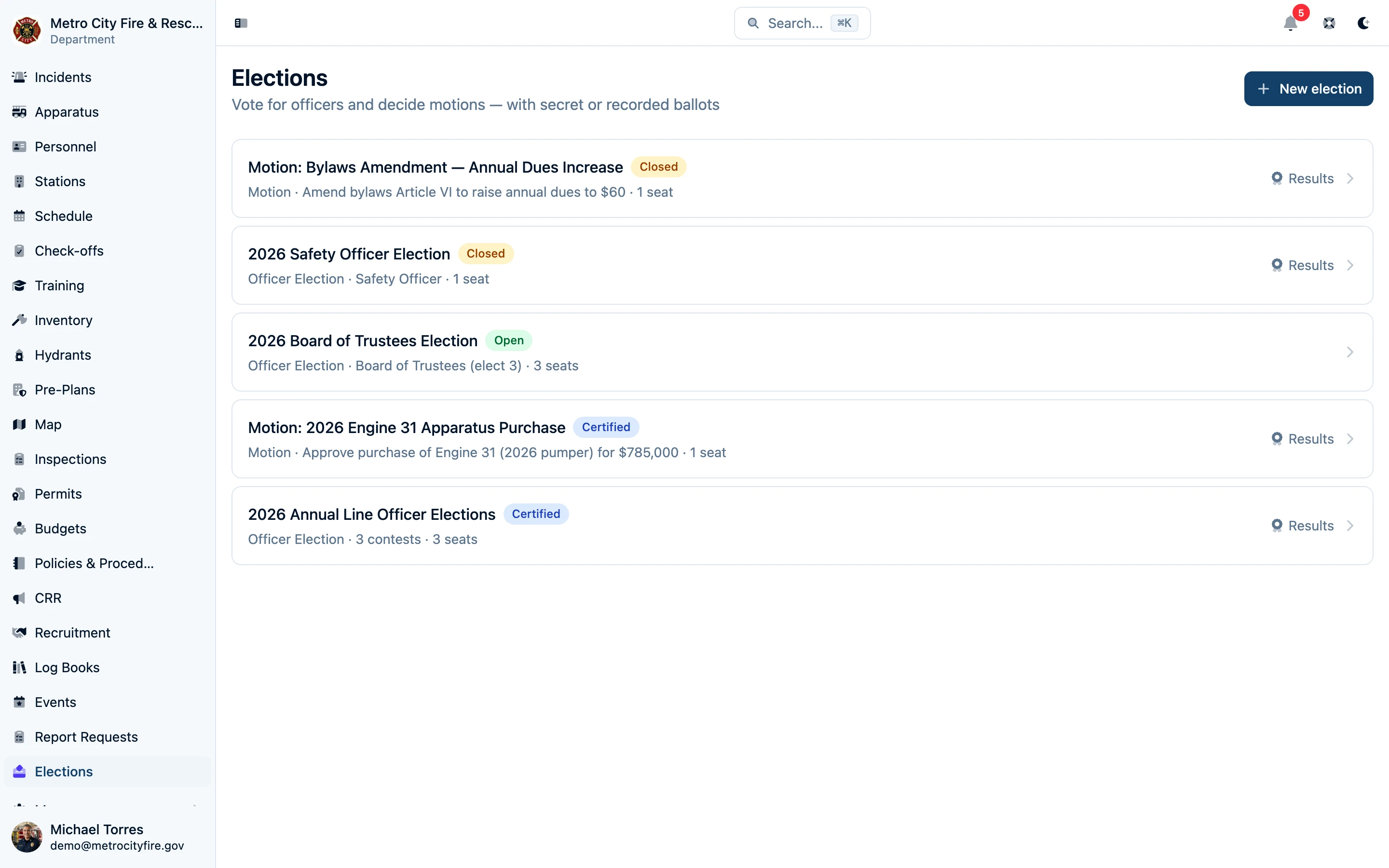1389x868 pixels.
Task: Click the ⌘K shortcut hint
Action: pyautogui.click(x=844, y=23)
